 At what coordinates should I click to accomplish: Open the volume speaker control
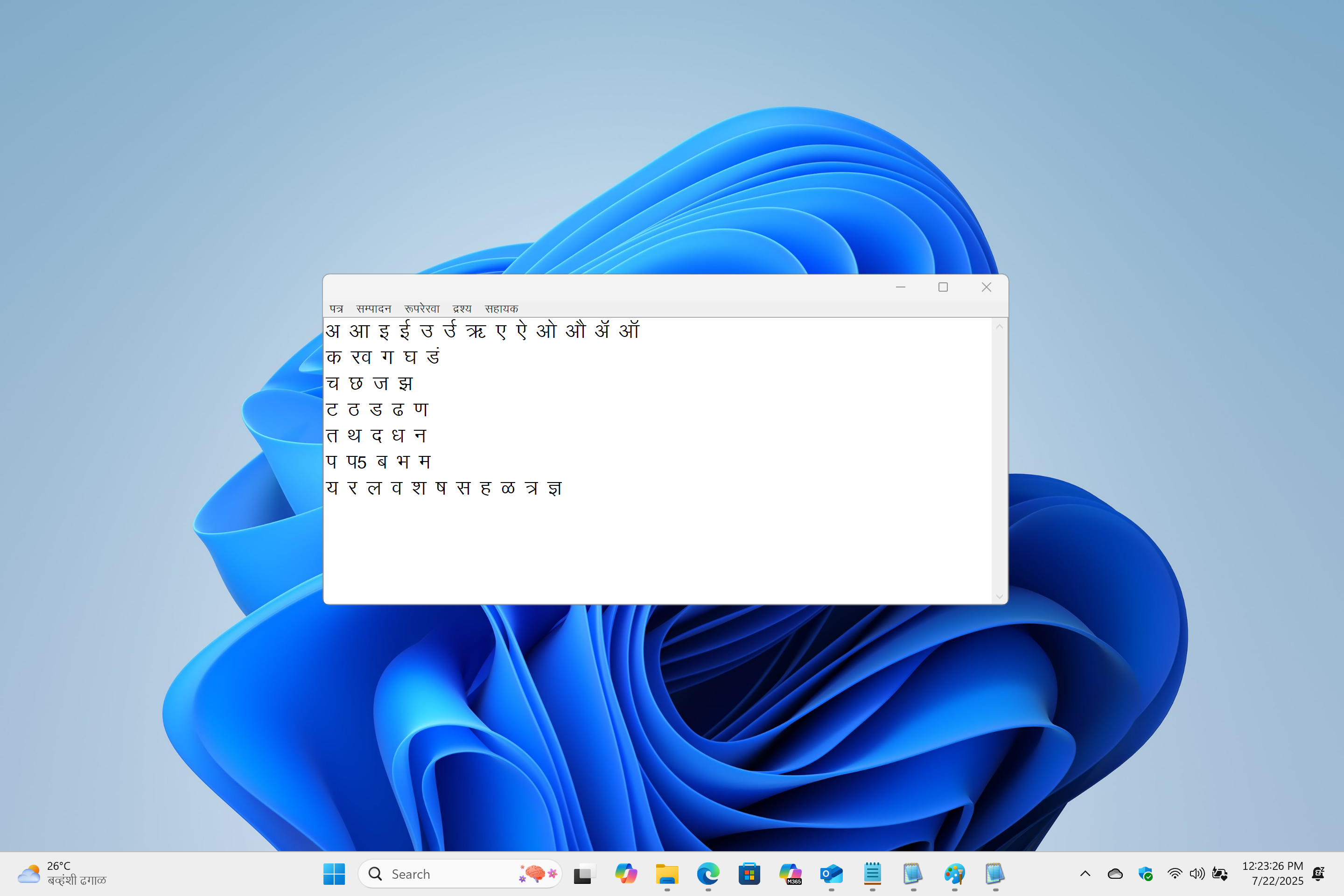pos(1197,874)
